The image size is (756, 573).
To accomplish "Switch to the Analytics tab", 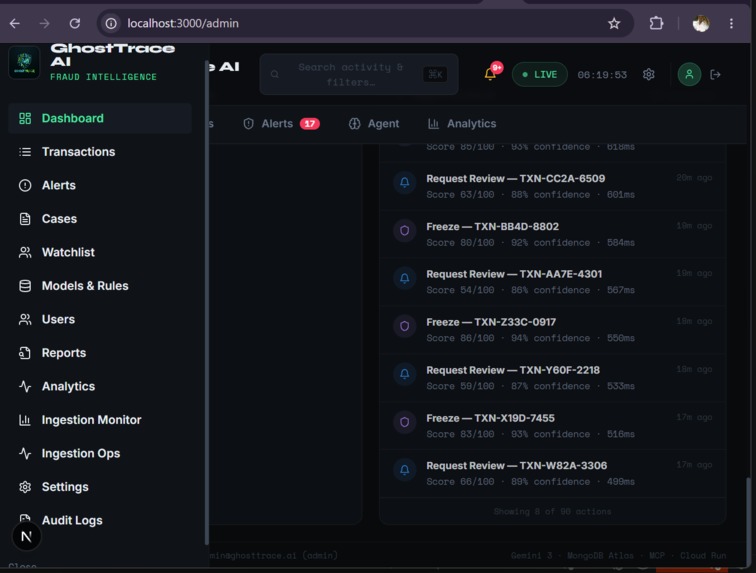I will (462, 124).
